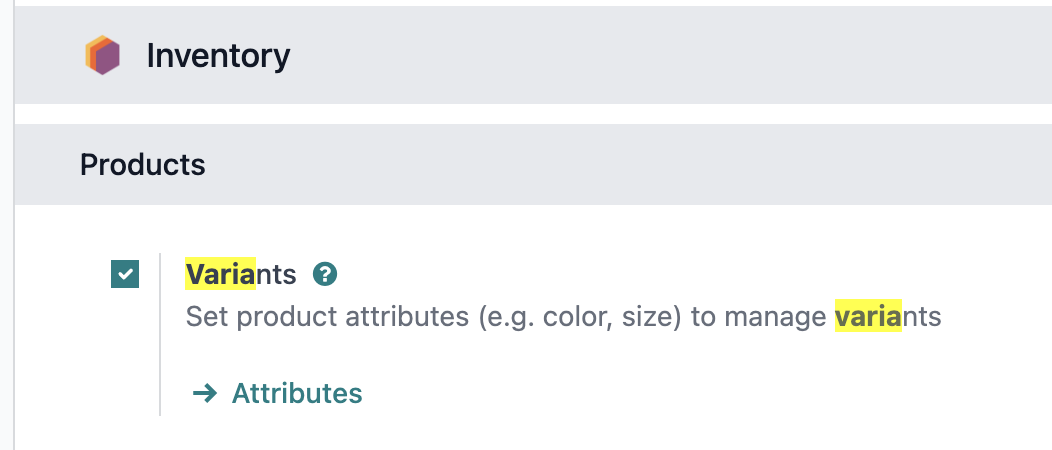1052x450 pixels.
Task: Open the Attributes link
Action: (297, 394)
